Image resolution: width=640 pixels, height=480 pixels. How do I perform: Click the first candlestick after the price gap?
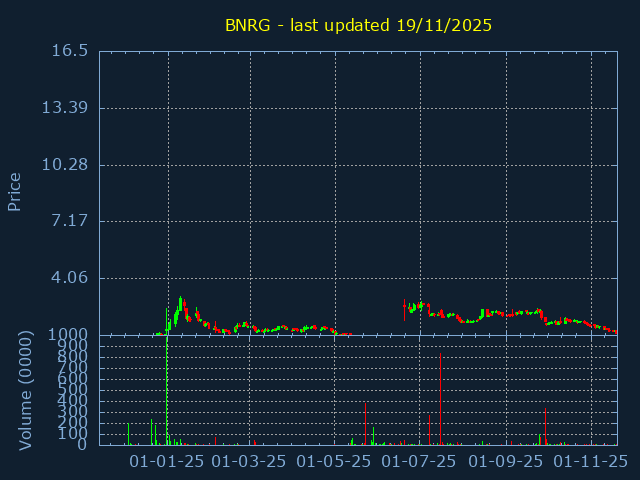[404, 310]
